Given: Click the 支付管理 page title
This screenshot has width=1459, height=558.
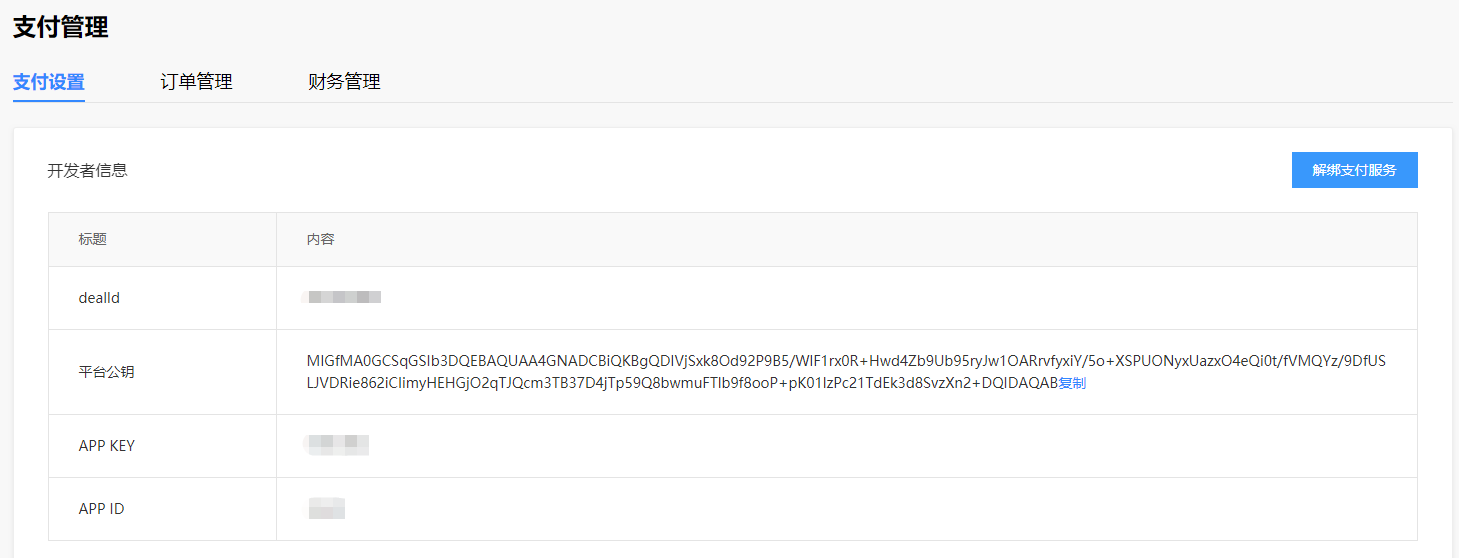Looking at the screenshot, I should (60, 28).
